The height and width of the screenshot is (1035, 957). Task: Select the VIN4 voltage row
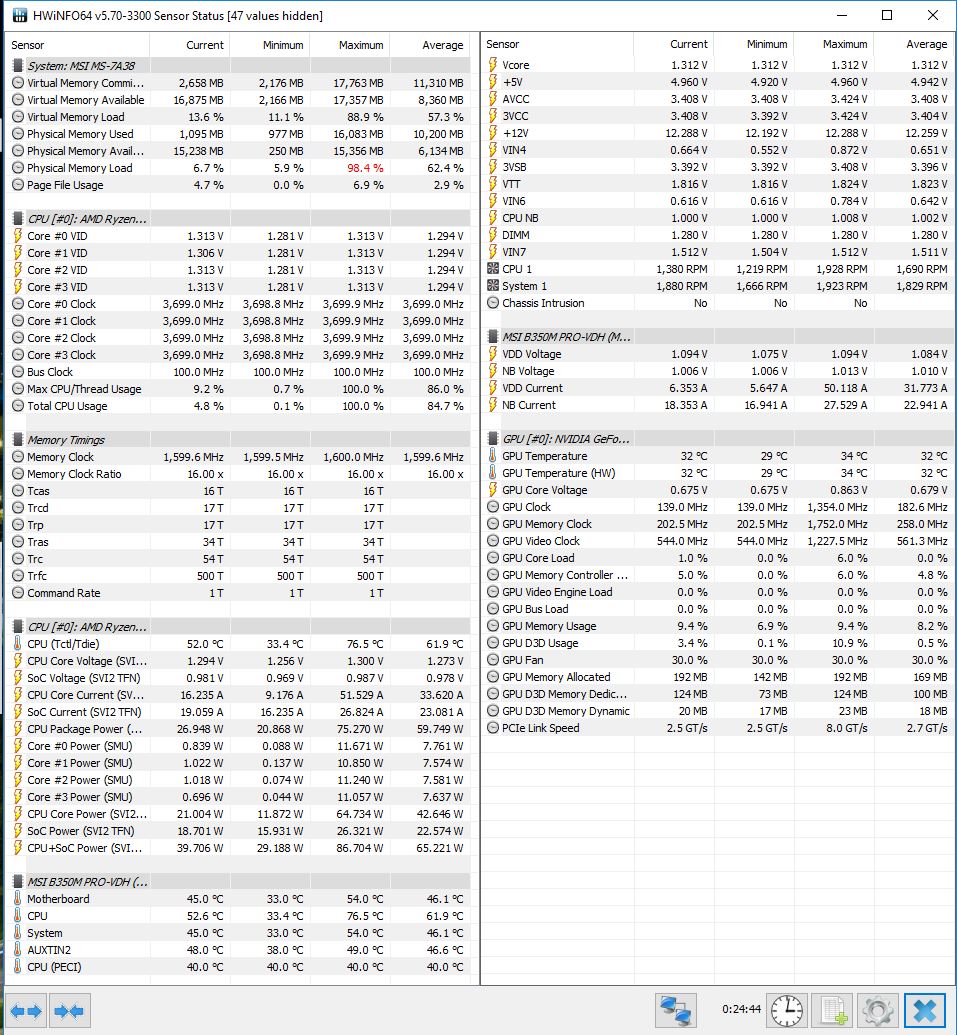pyautogui.click(x=718, y=150)
